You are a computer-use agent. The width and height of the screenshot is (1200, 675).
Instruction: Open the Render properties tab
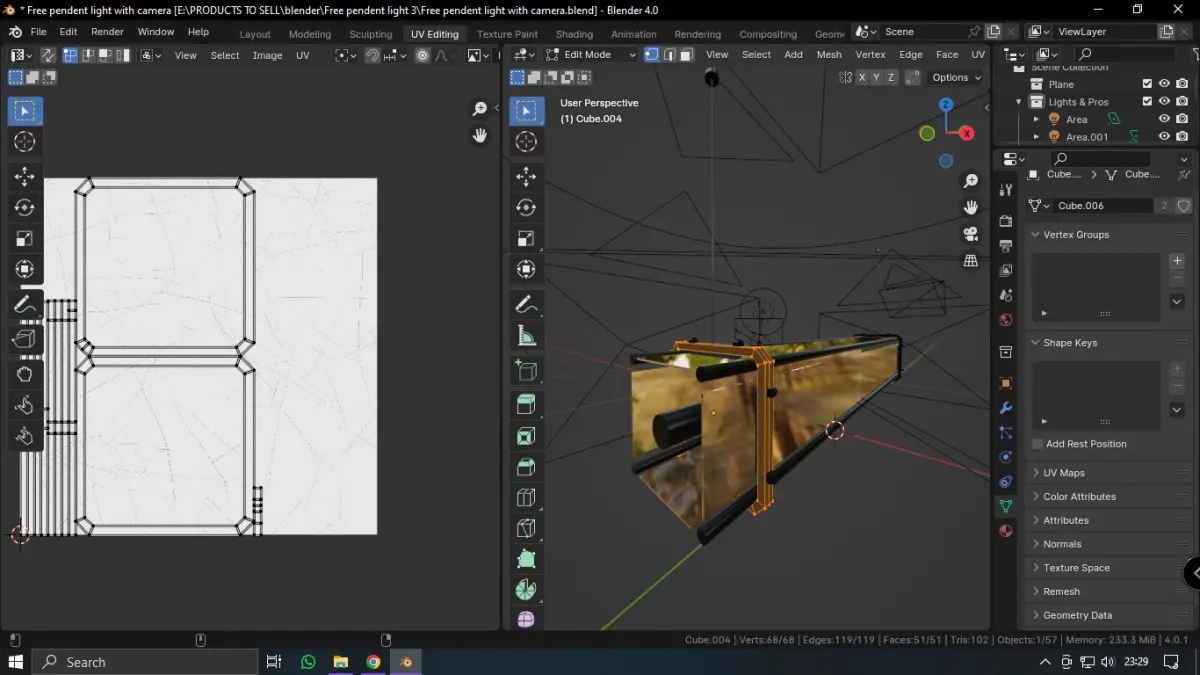tap(1006, 221)
